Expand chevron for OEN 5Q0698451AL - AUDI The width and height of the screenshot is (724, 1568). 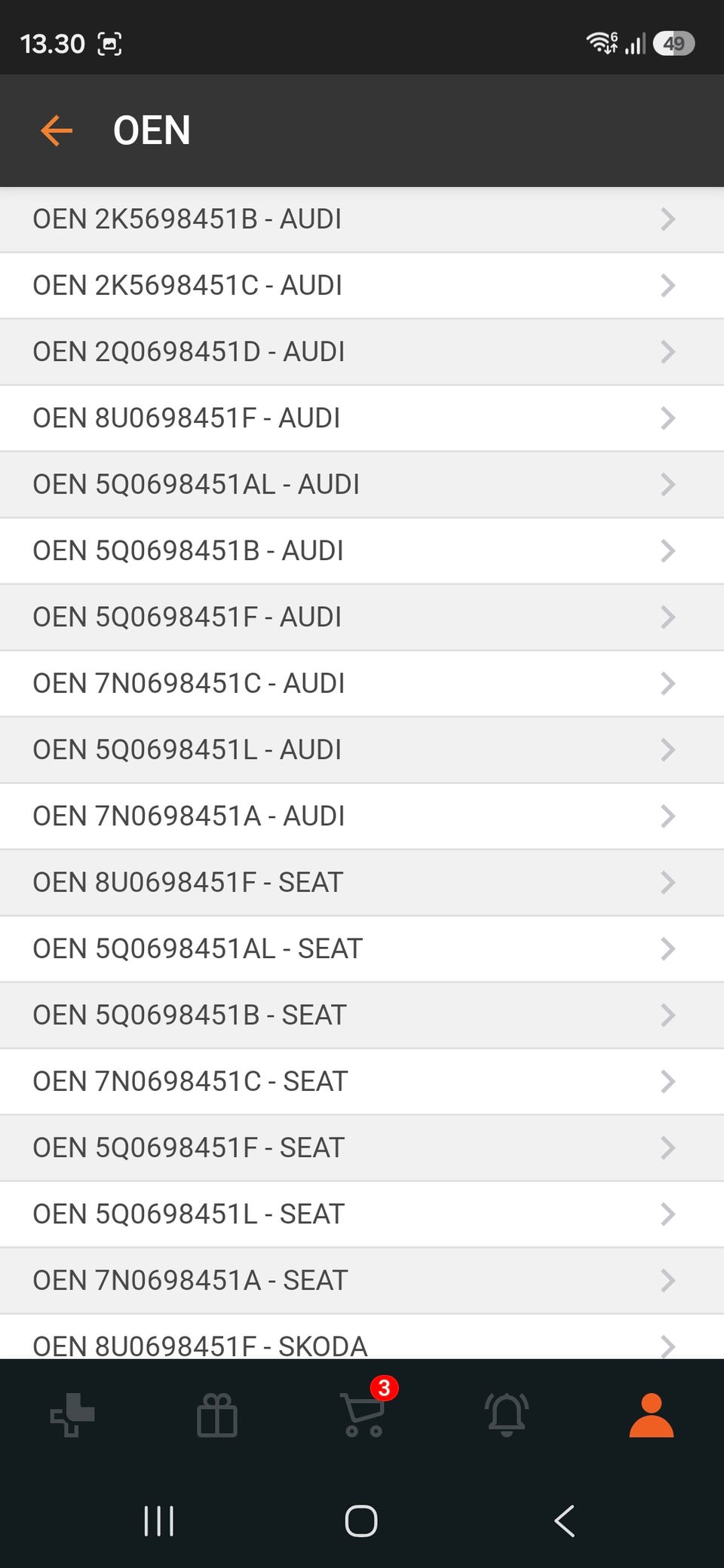[x=667, y=485]
